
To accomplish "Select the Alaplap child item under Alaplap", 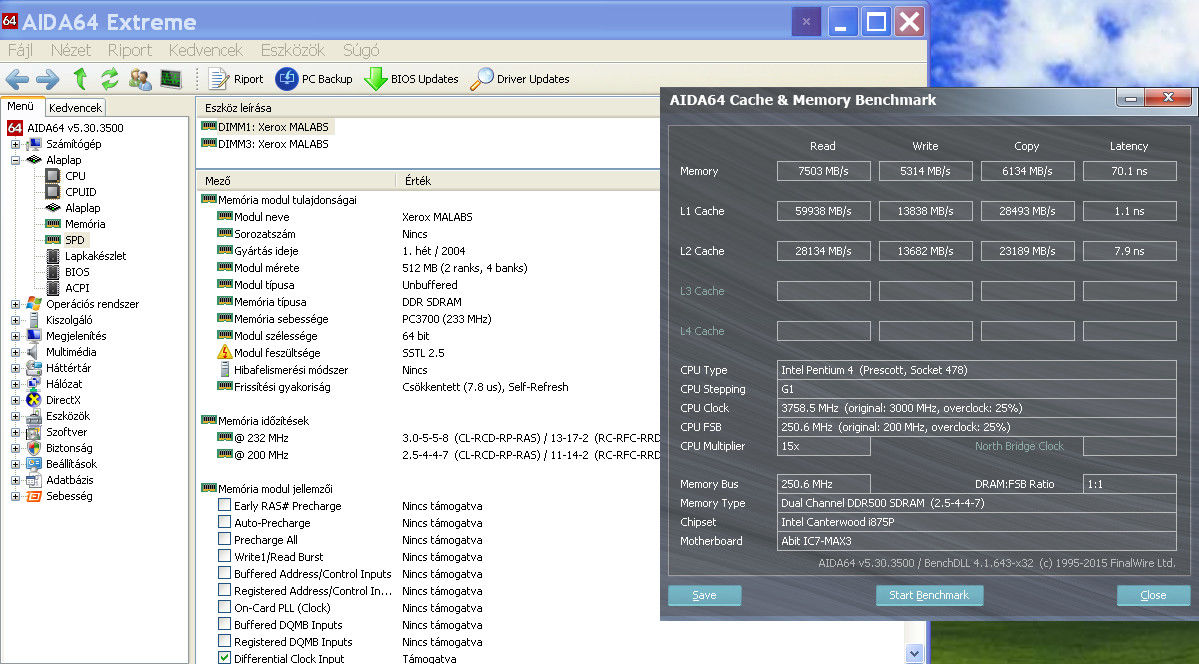I will [83, 208].
